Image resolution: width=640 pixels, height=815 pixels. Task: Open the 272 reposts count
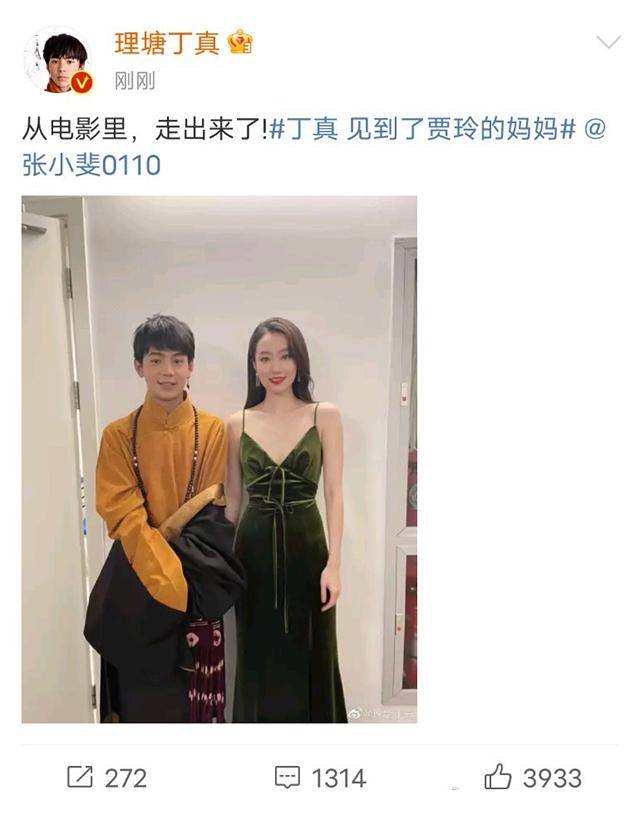126,778
